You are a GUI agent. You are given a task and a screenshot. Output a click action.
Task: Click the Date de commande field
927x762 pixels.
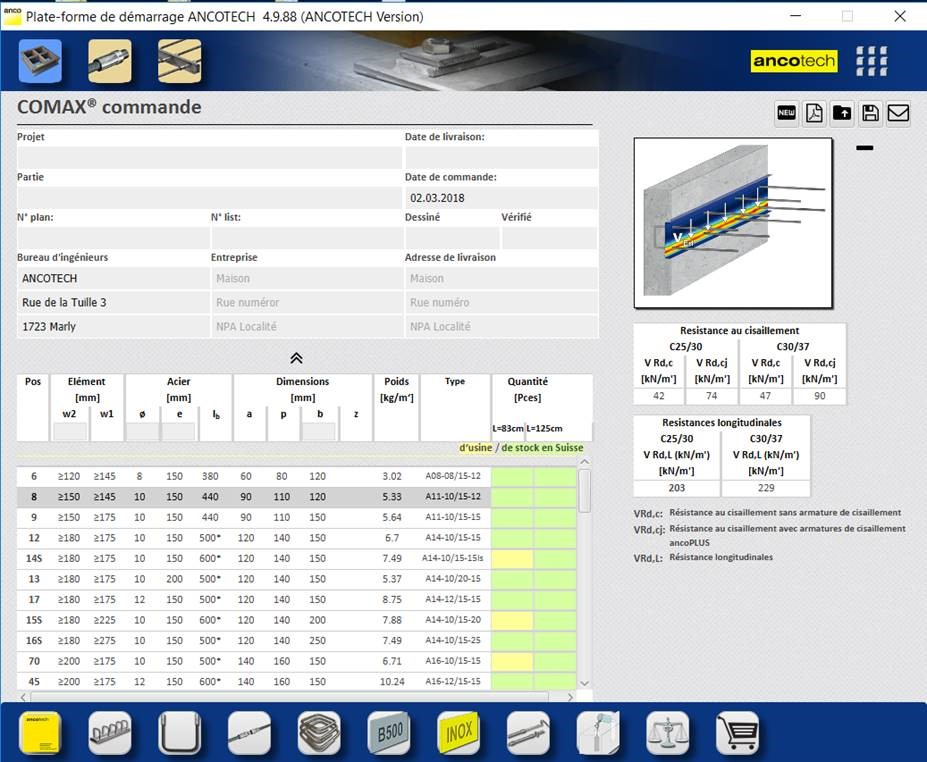(x=500, y=198)
